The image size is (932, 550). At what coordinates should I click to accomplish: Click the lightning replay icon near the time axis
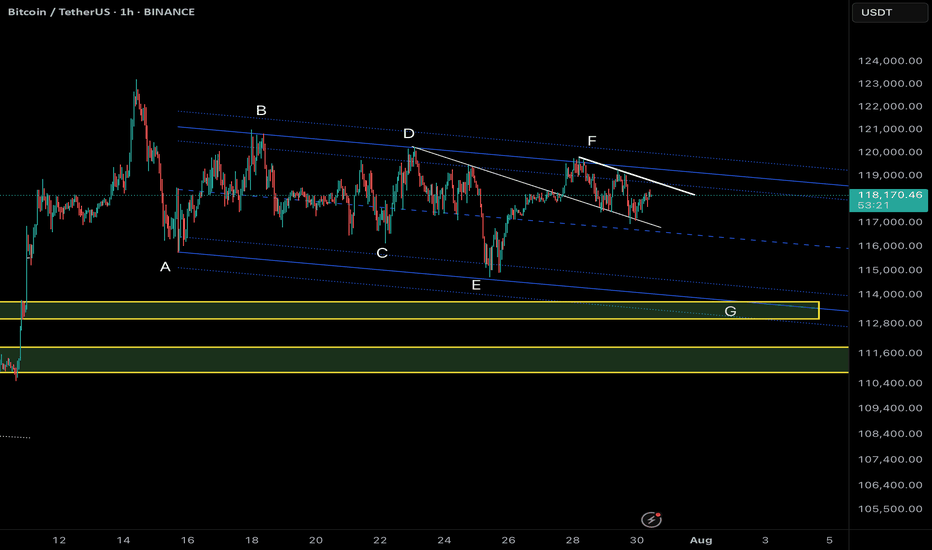651,520
